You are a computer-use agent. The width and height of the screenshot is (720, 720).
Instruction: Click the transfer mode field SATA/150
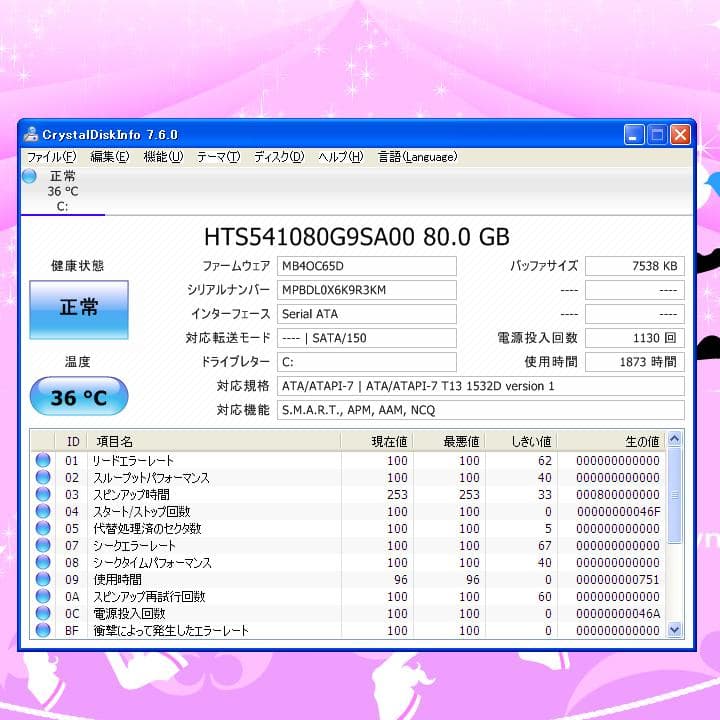point(367,338)
